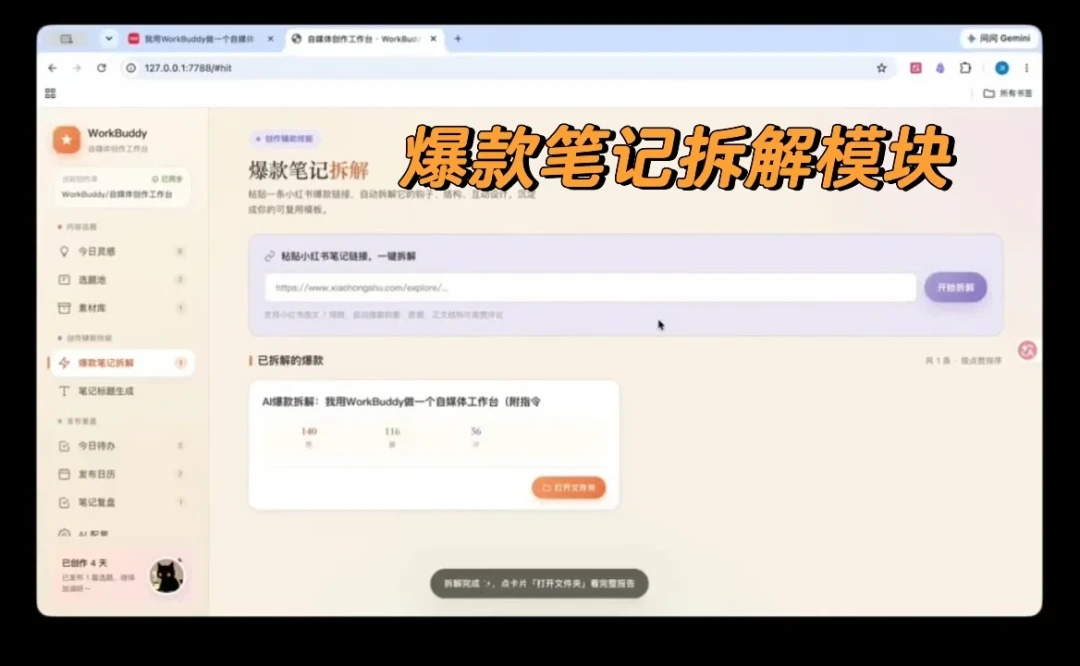Click the site info icon in address bar

[x=130, y=67]
